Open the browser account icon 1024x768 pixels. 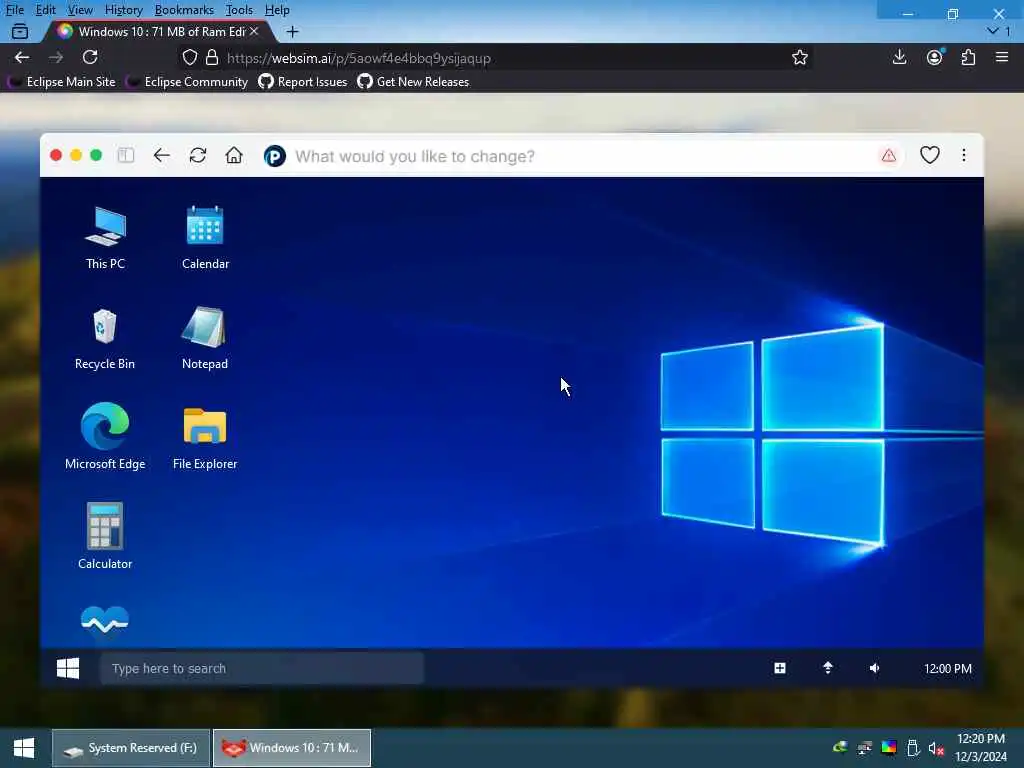935,57
